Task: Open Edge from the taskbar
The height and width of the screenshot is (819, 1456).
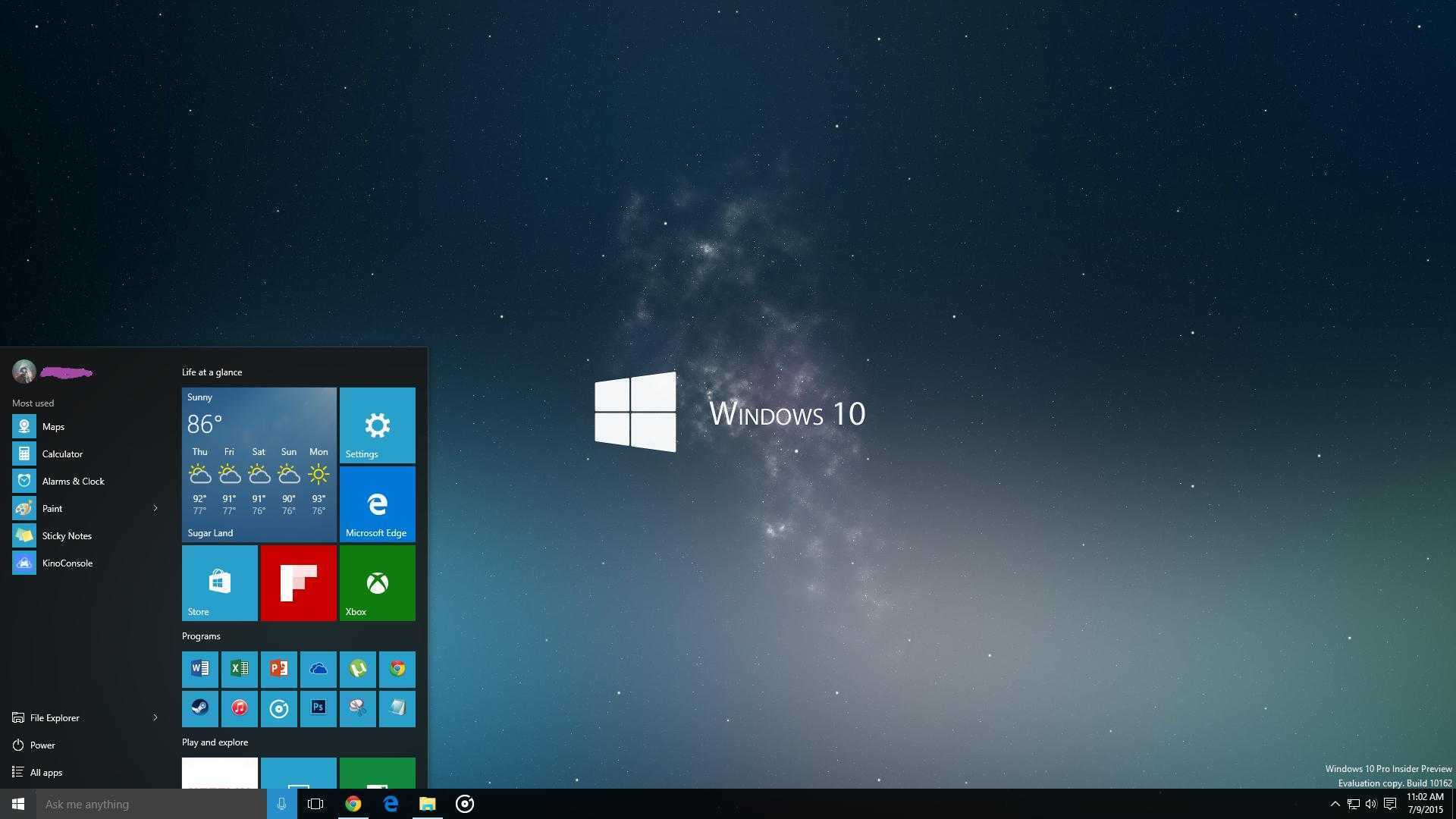Action: [391, 805]
